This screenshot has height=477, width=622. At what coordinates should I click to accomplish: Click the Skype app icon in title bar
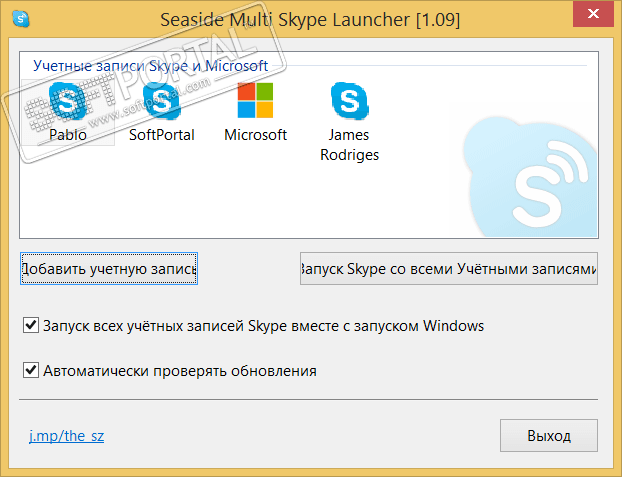[20, 19]
